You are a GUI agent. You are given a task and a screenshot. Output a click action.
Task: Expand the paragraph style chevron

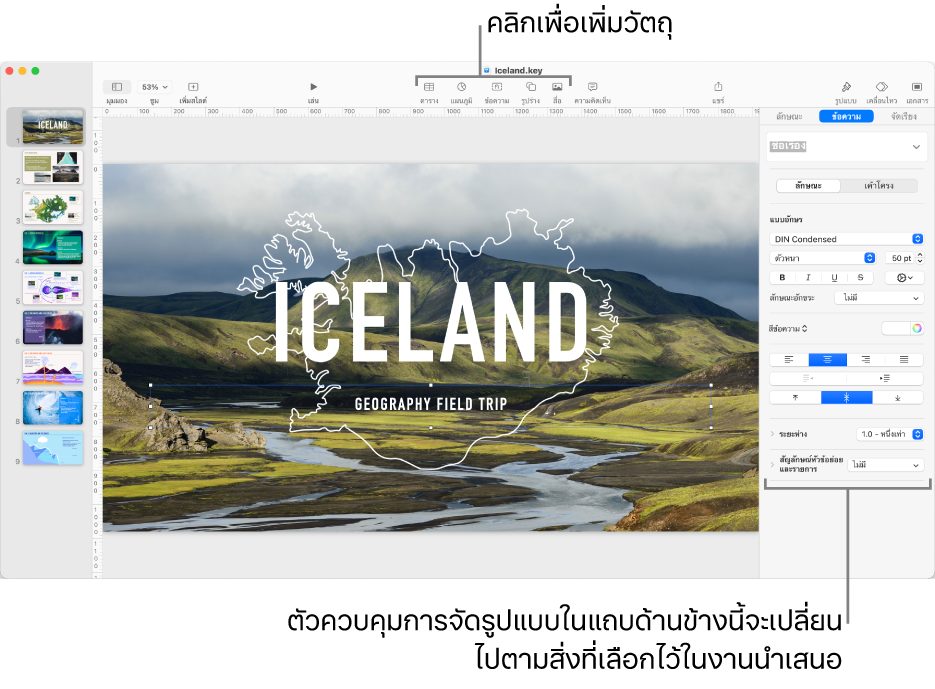point(916,147)
